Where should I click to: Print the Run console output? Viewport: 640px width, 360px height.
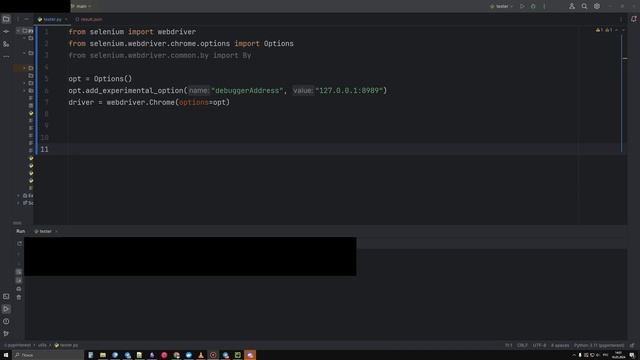point(19,289)
